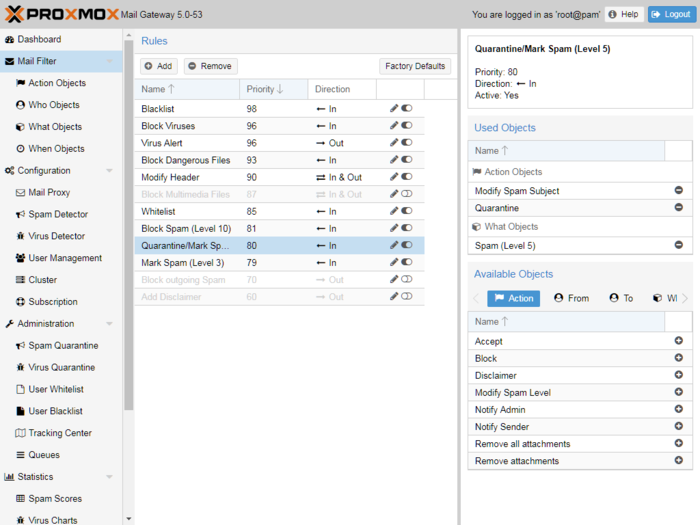The width and height of the screenshot is (700, 525).
Task: Click the edit pencil for Whitelist rule
Action: (x=394, y=211)
